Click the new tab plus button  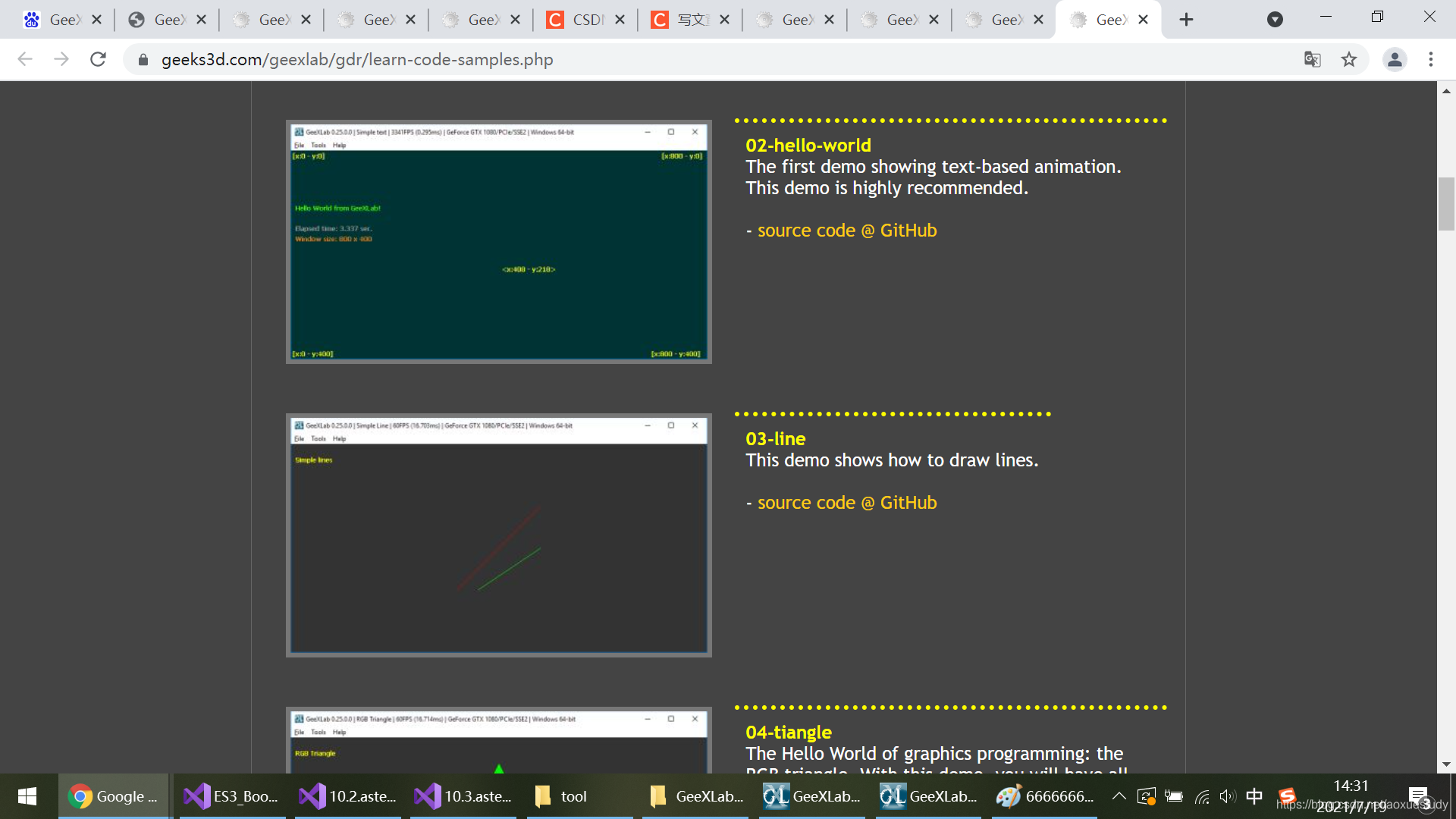pos(1186,20)
